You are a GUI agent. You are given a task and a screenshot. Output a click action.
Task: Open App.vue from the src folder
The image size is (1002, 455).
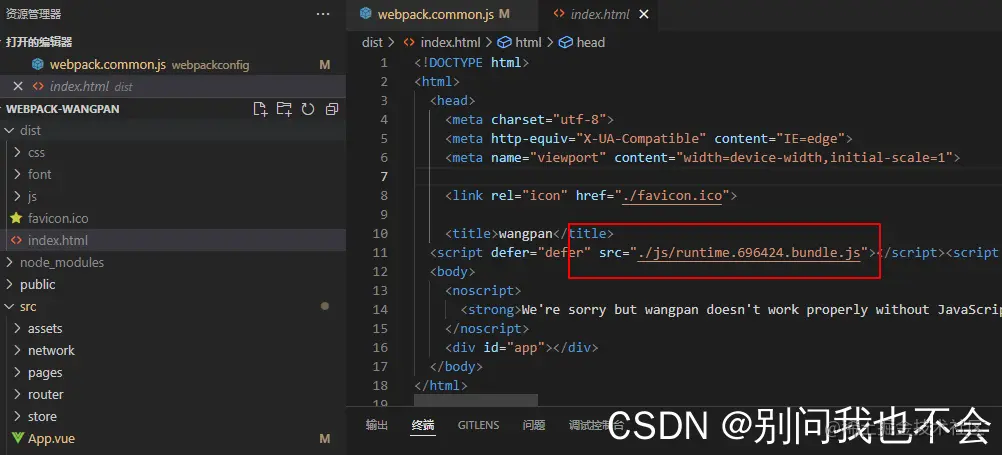[x=173, y=438]
